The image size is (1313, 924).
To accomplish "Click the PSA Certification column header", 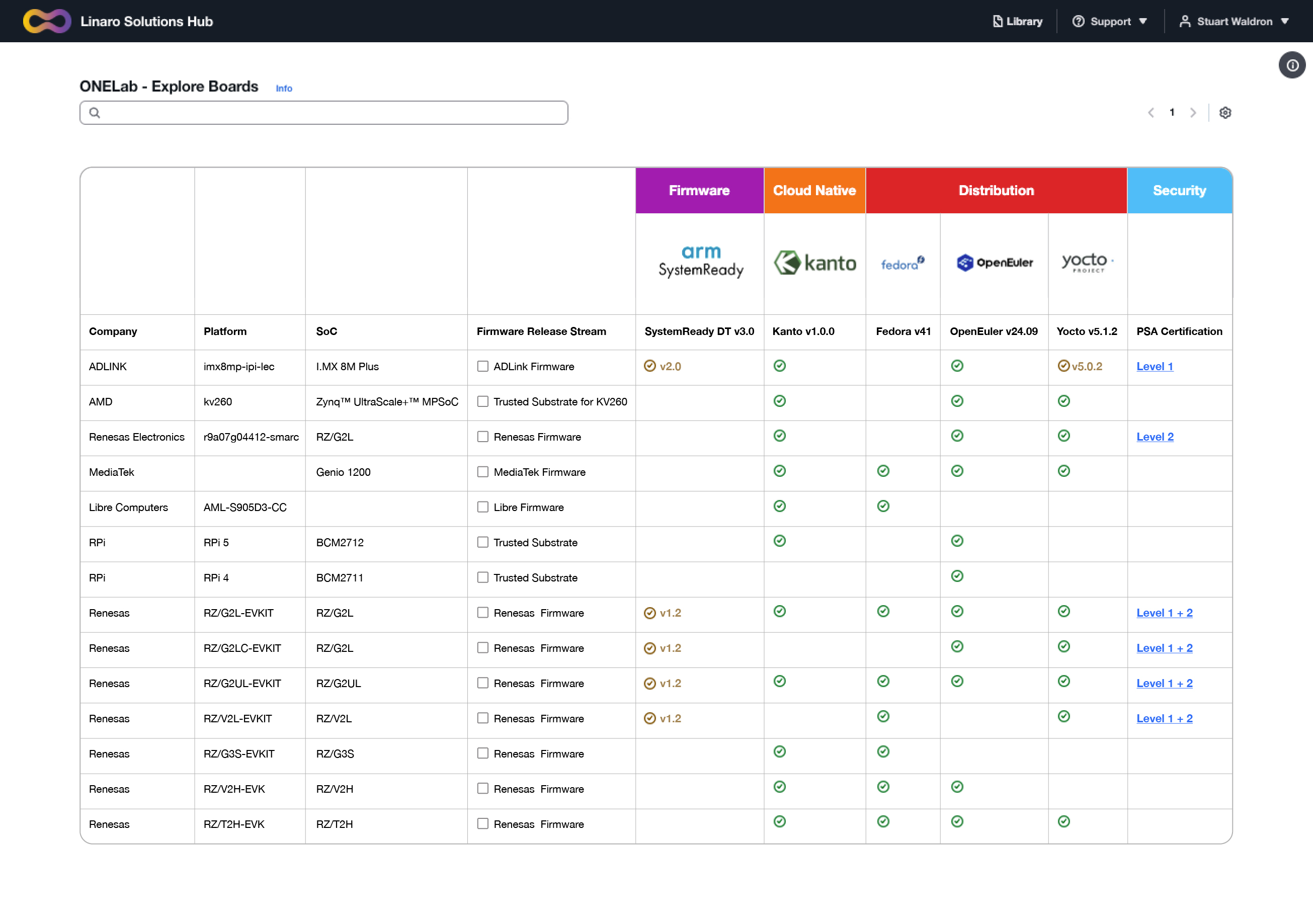I will (1179, 331).
